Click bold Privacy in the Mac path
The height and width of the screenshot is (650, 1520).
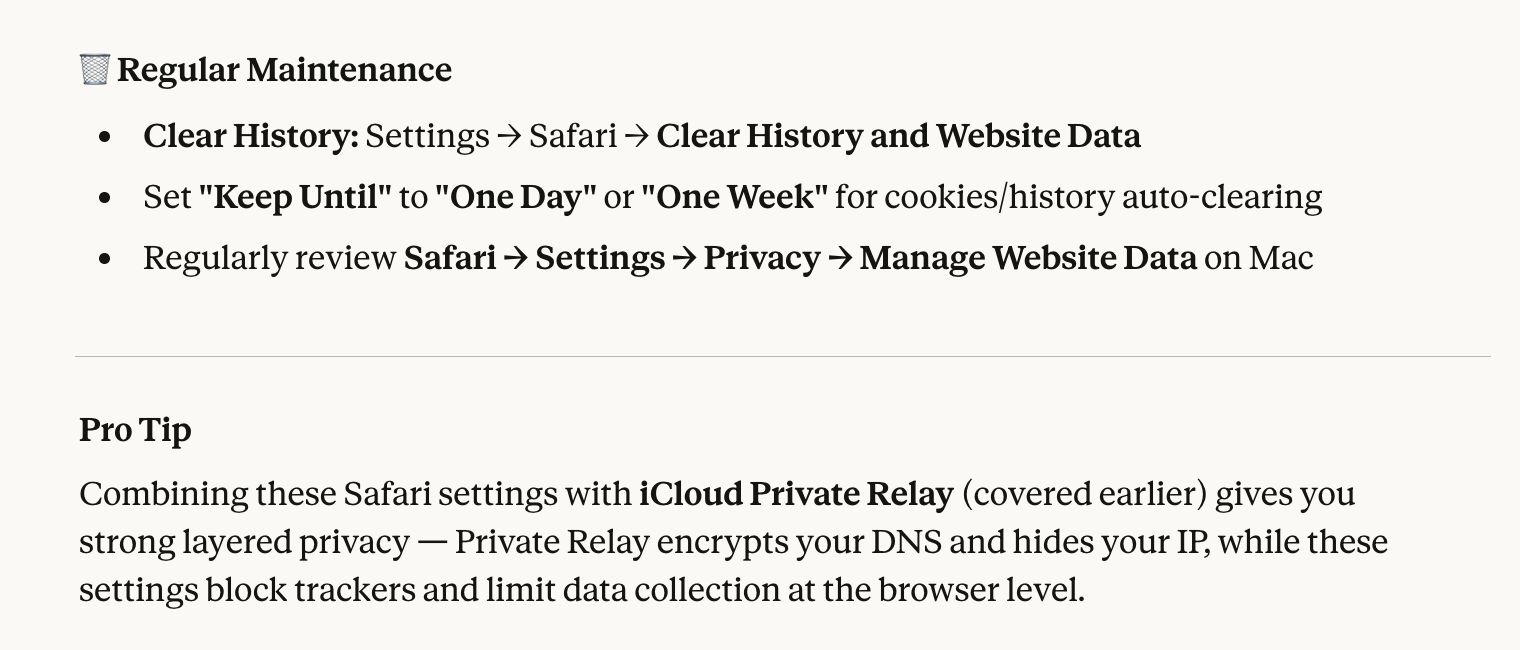(x=762, y=258)
